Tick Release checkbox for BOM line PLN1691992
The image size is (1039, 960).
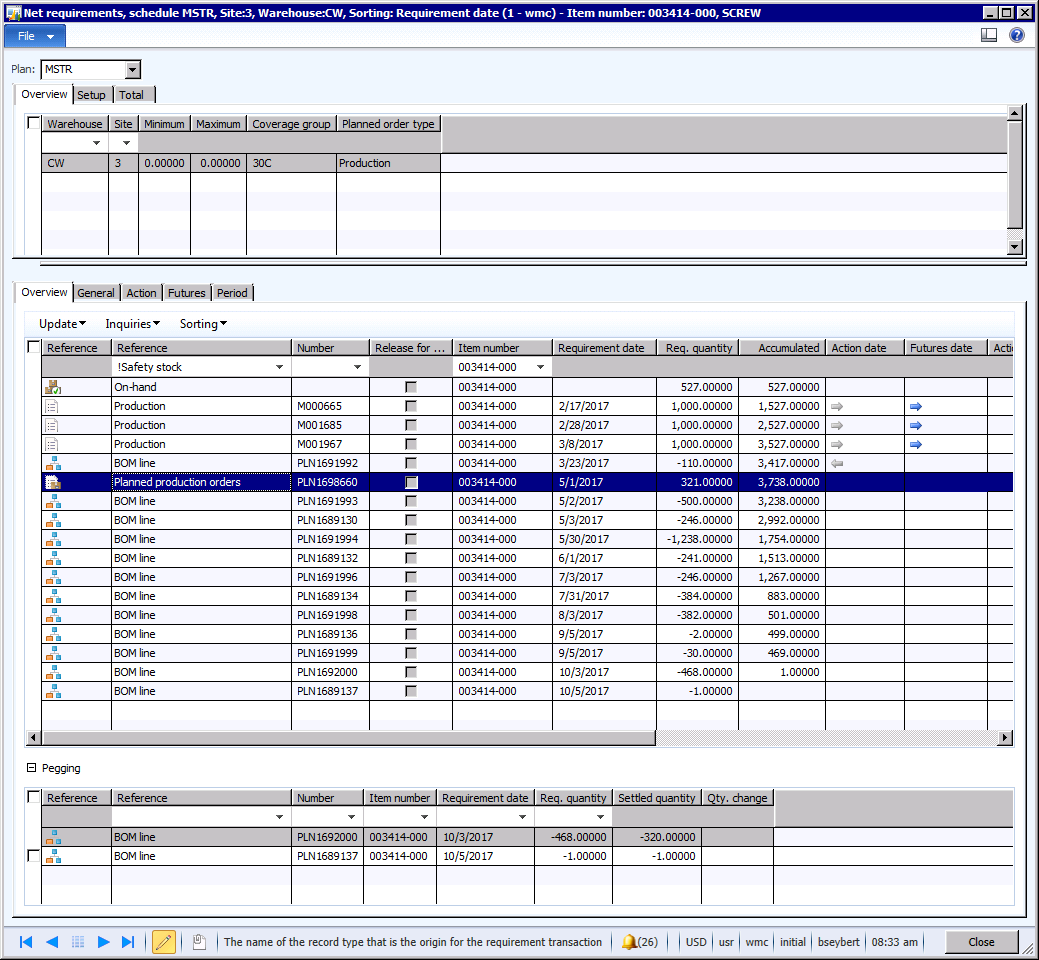coord(411,463)
